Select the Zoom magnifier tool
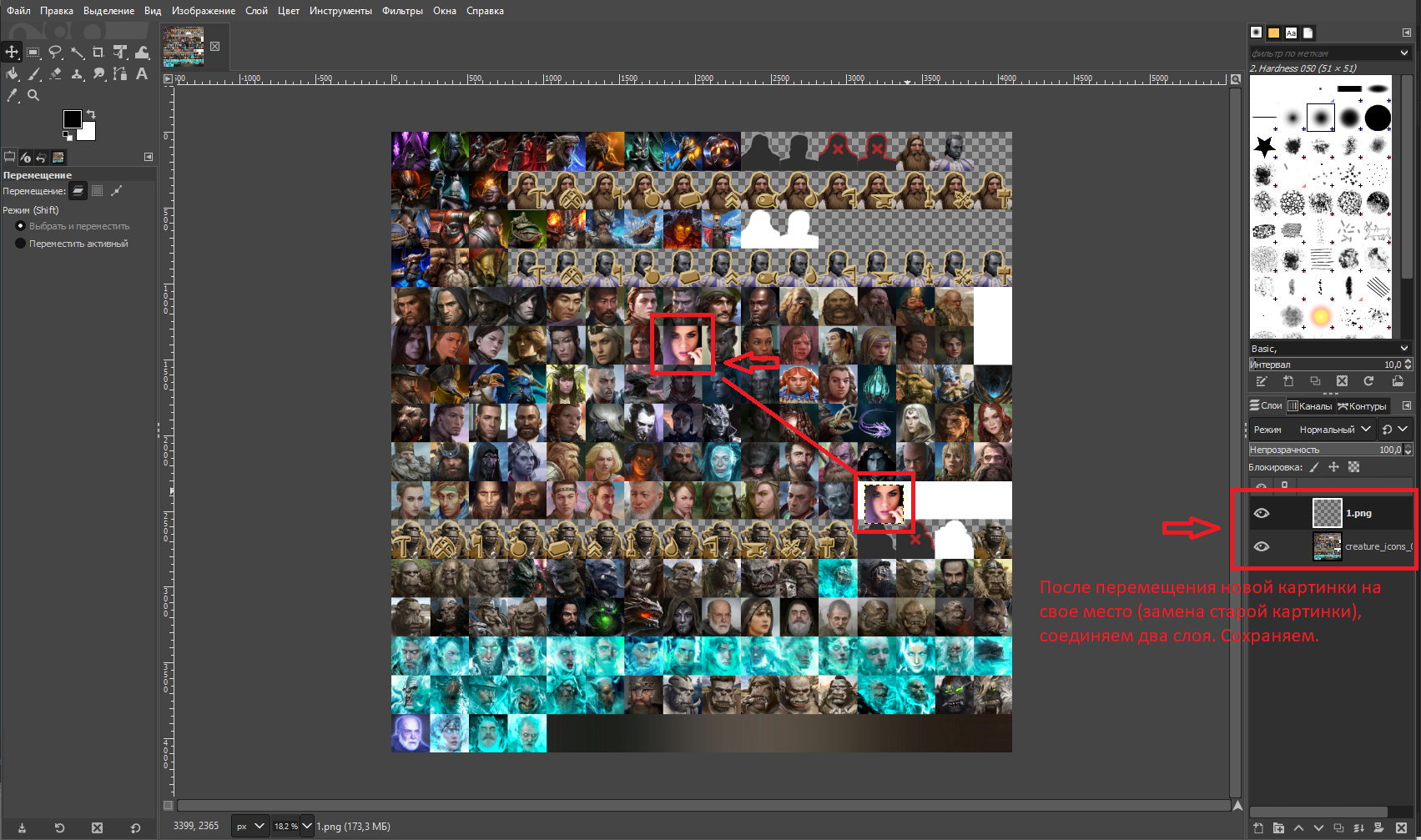1421x840 pixels. click(x=33, y=95)
